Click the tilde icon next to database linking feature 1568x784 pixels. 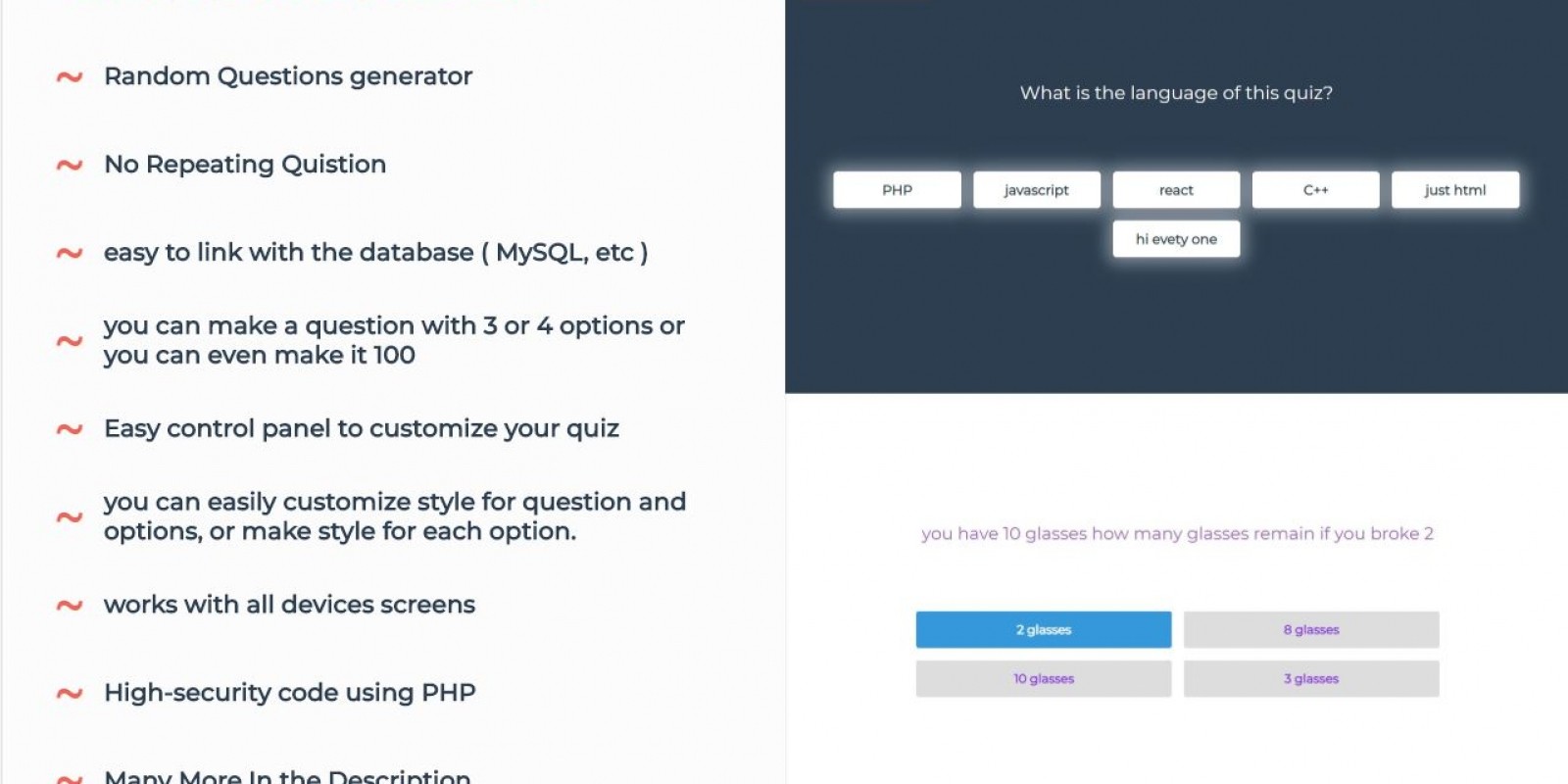coord(69,253)
